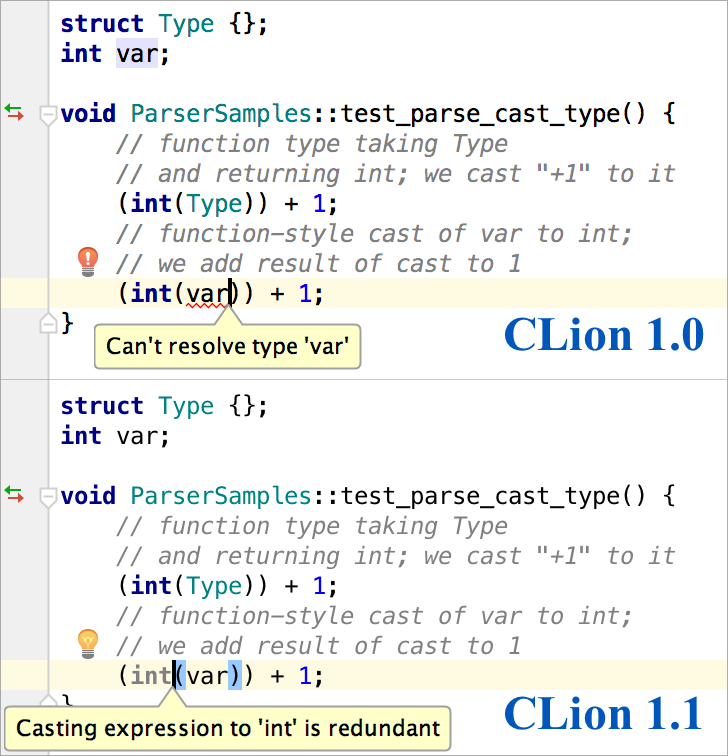This screenshot has height=756, width=728.
Task: Click 'Type' in '(int(Type)) + 1;' in CLion 1.1 pane
Action: point(214,586)
